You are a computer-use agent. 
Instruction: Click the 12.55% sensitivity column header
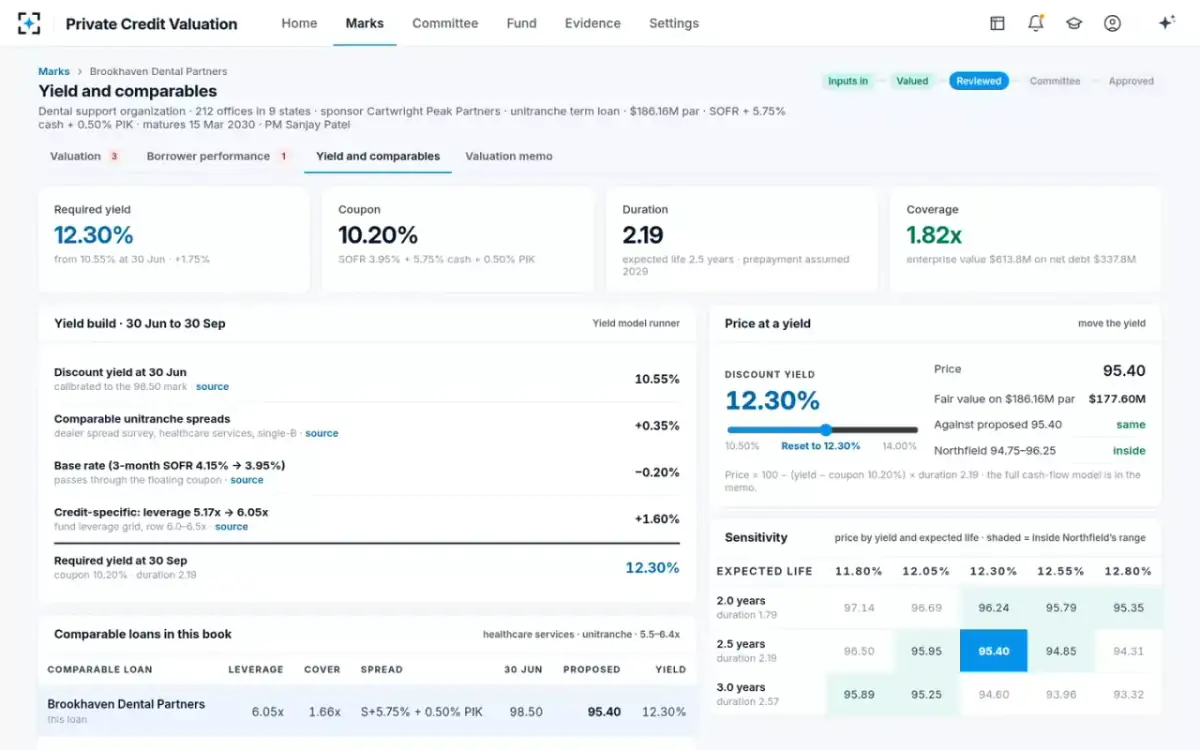(1061, 571)
